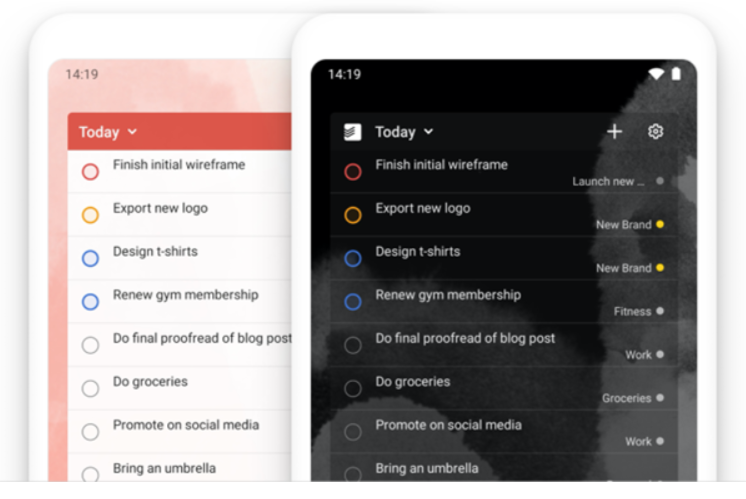Complete Finish initial wireframe in dark widget
The width and height of the screenshot is (746, 499).
pyautogui.click(x=353, y=172)
